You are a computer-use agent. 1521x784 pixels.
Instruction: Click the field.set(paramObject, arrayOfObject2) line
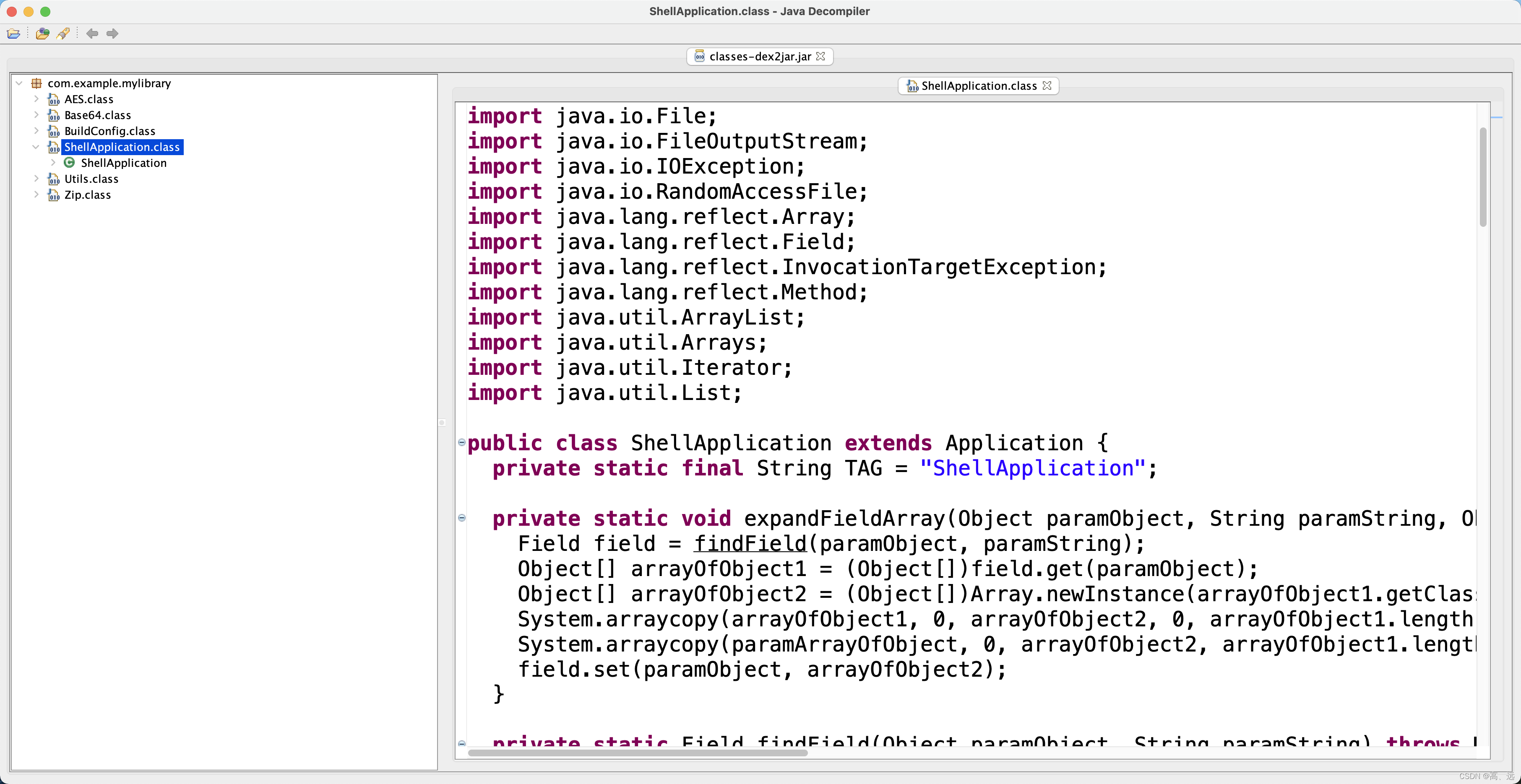point(762,670)
